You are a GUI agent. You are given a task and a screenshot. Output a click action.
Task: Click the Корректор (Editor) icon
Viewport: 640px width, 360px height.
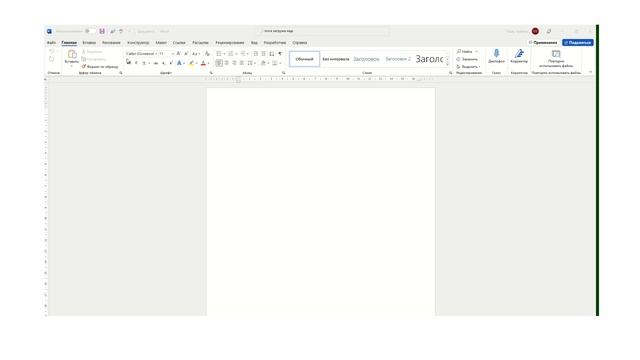pos(519,53)
